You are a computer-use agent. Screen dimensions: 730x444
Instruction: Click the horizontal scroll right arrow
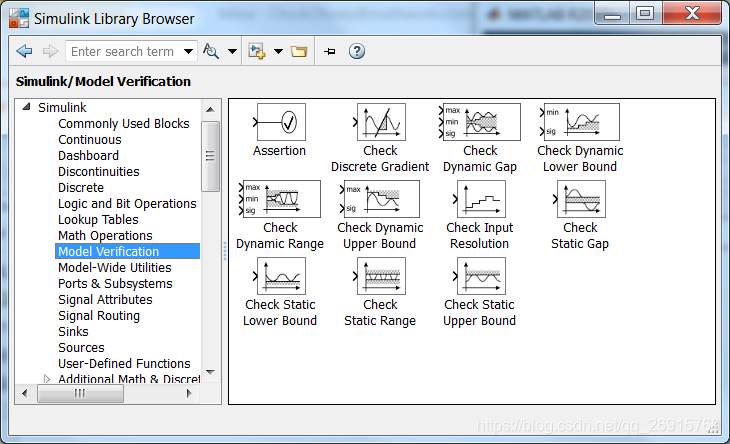(x=189, y=393)
